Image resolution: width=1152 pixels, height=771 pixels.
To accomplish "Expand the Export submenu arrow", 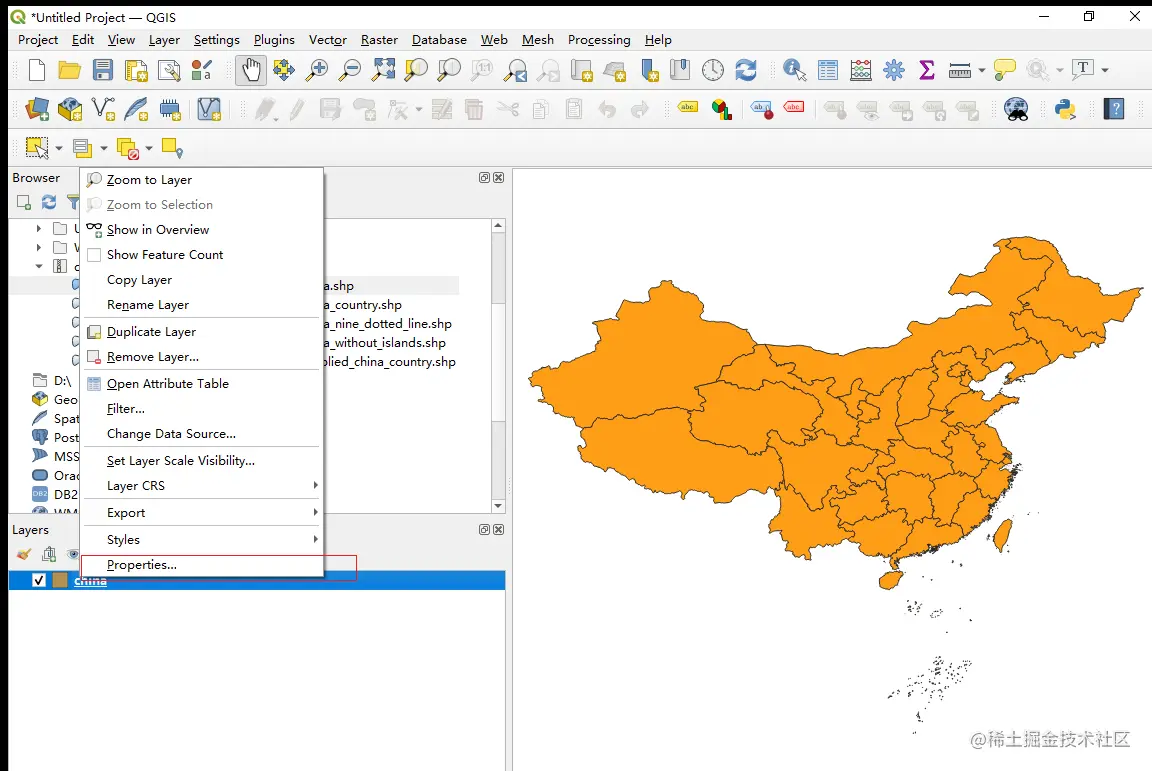I will [315, 512].
